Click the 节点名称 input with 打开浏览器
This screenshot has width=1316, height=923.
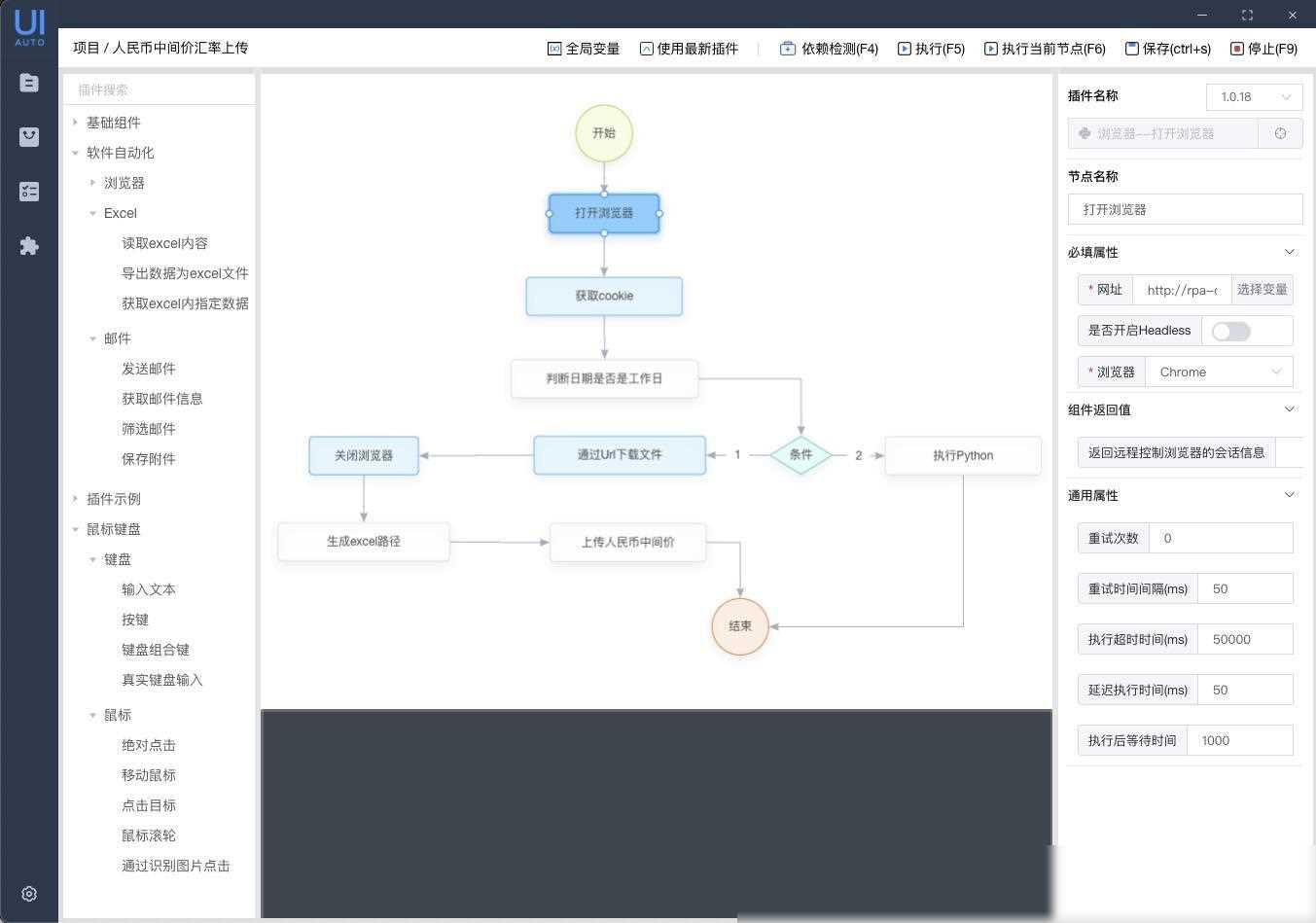click(1185, 210)
